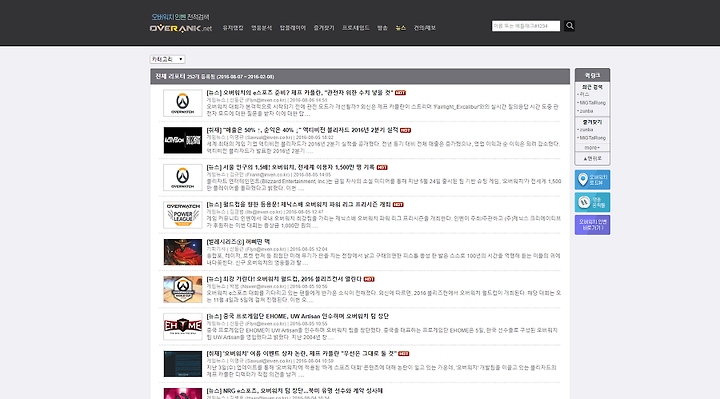Open summary text of the EHOME article
The width and height of the screenshot is (720, 399).
pos(382,334)
